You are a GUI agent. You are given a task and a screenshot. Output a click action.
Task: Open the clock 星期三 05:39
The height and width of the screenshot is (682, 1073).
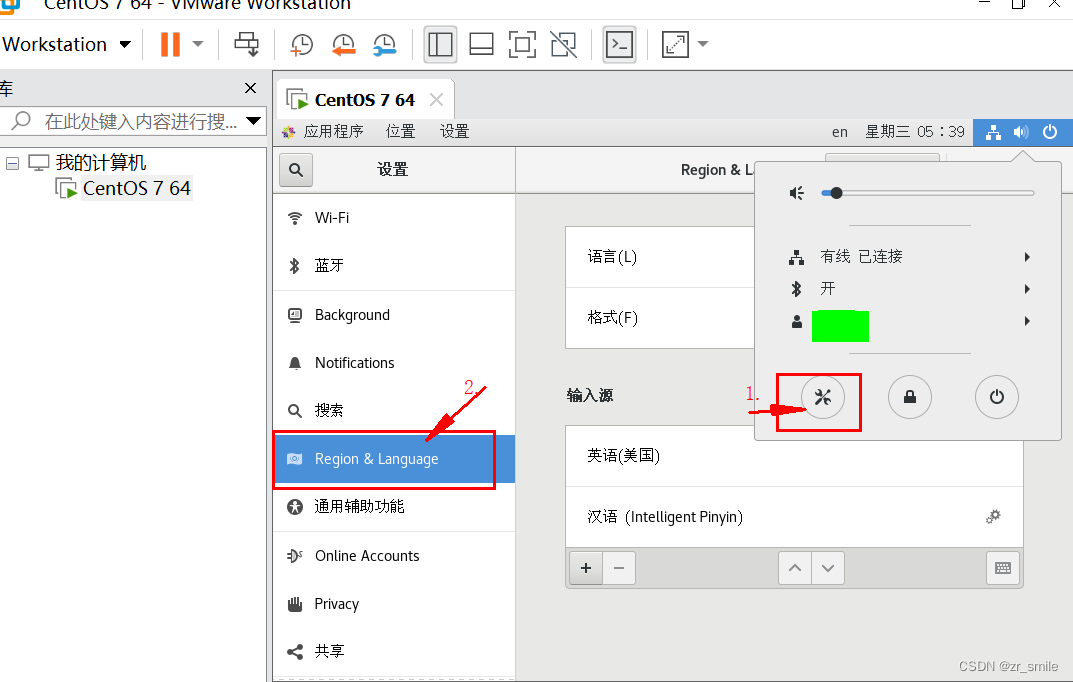(x=915, y=131)
